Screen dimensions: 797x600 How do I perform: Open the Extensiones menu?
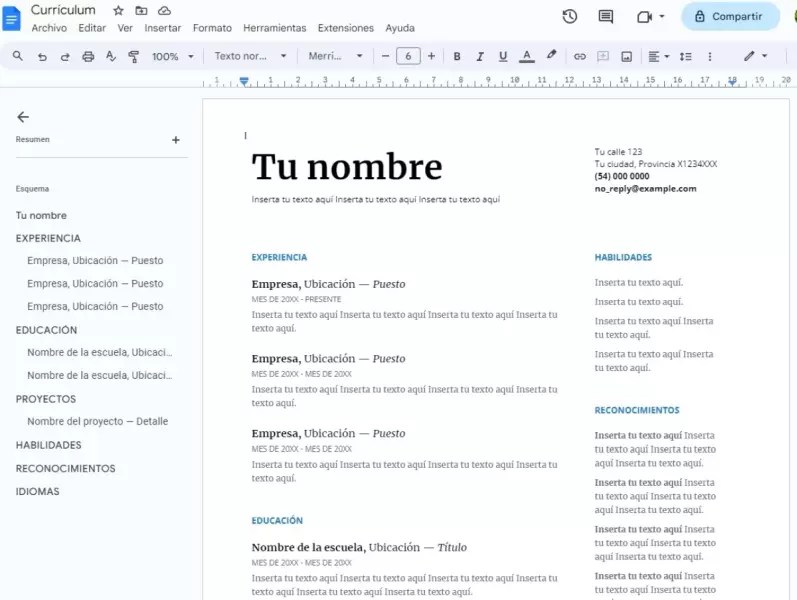coord(346,28)
